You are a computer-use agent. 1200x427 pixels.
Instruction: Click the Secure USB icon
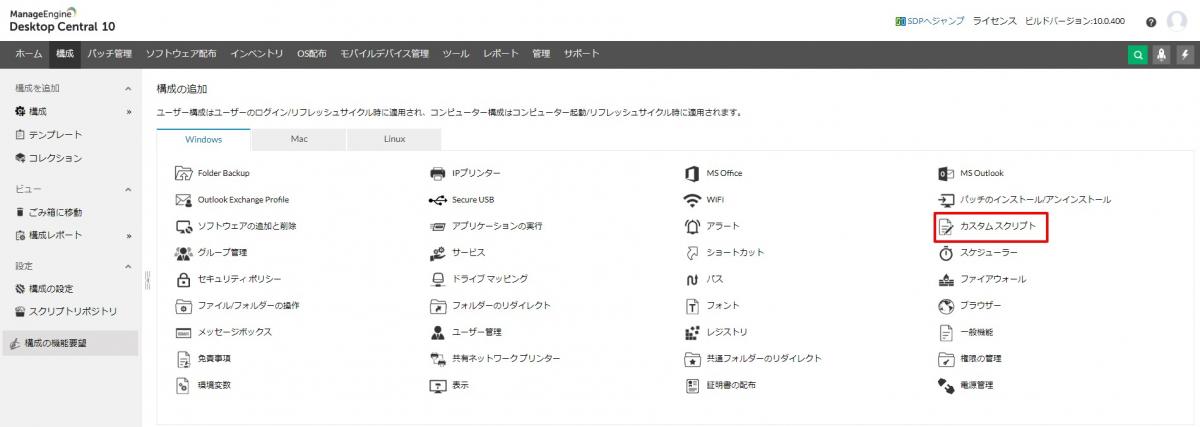pyautogui.click(x=437, y=200)
